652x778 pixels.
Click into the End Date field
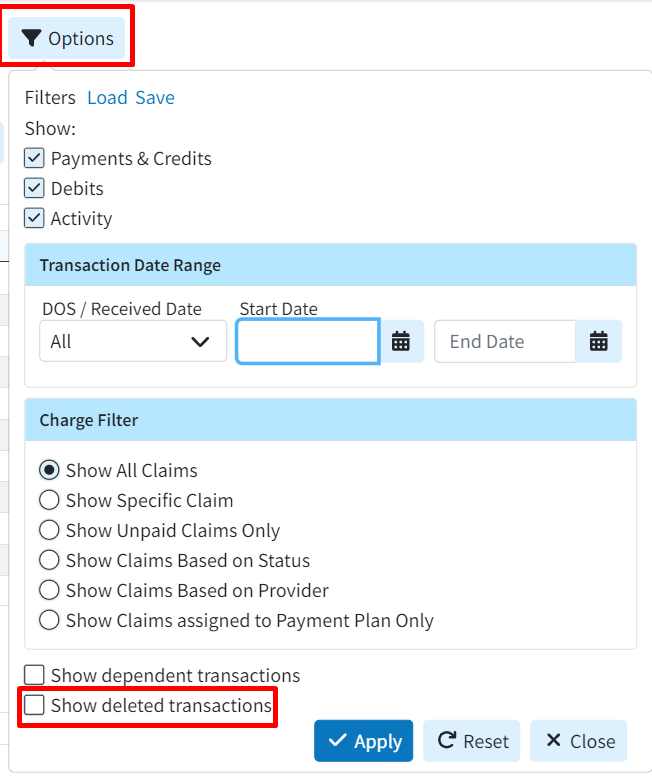click(505, 342)
